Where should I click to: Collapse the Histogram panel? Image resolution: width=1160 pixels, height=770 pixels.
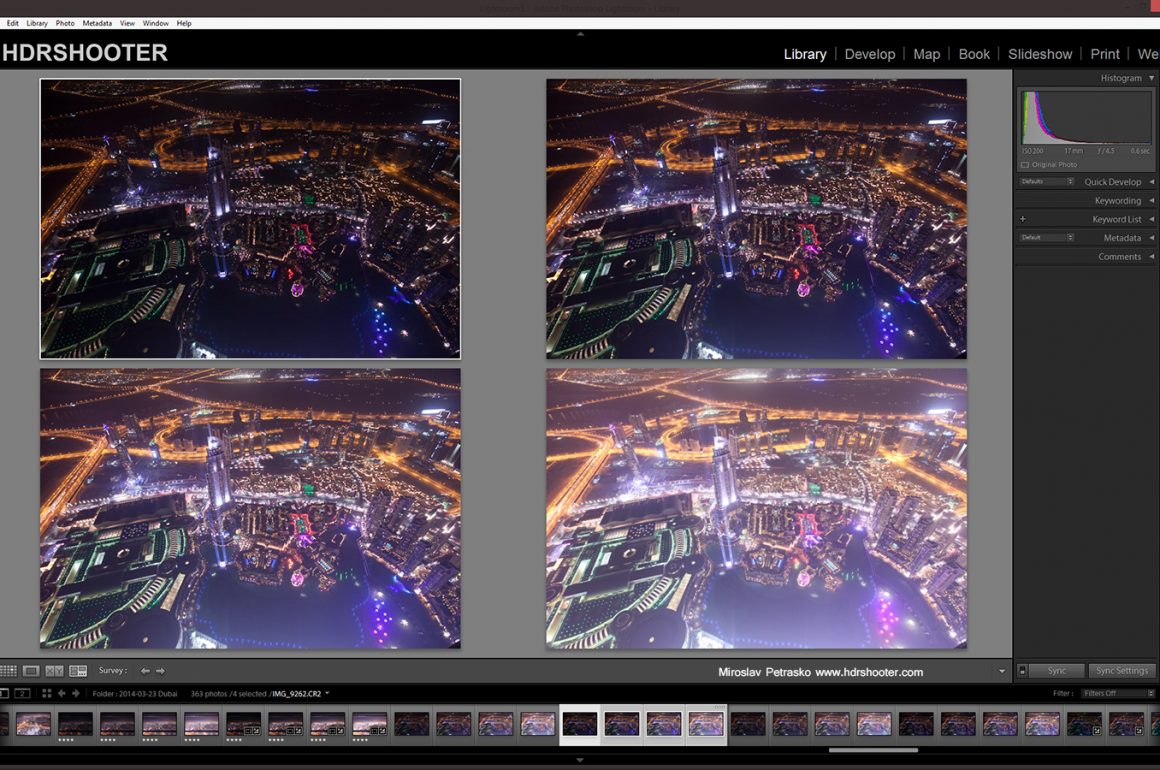[1151, 78]
